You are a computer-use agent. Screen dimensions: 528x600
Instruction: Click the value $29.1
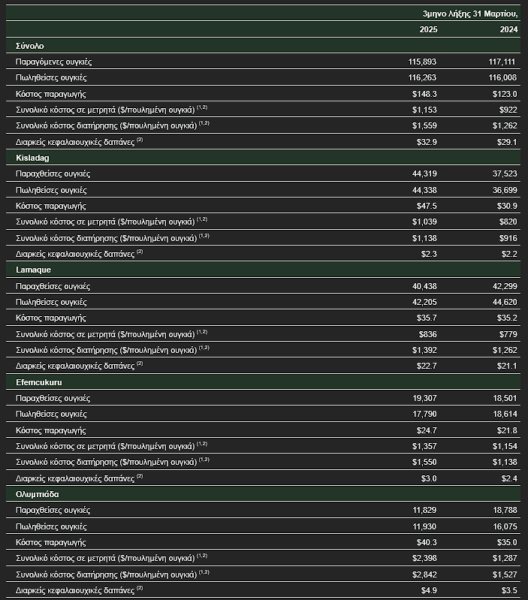coord(507,142)
